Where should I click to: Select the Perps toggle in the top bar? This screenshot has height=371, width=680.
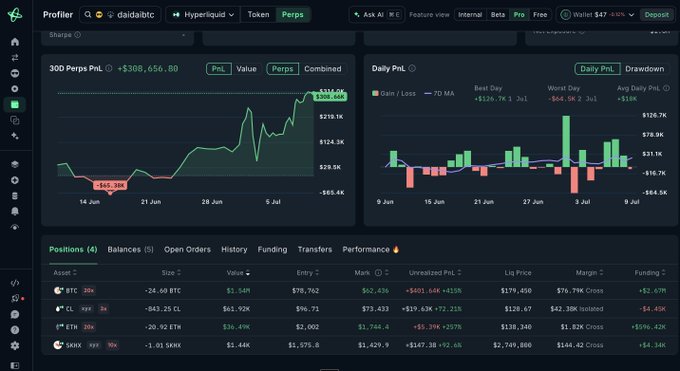tap(293, 15)
